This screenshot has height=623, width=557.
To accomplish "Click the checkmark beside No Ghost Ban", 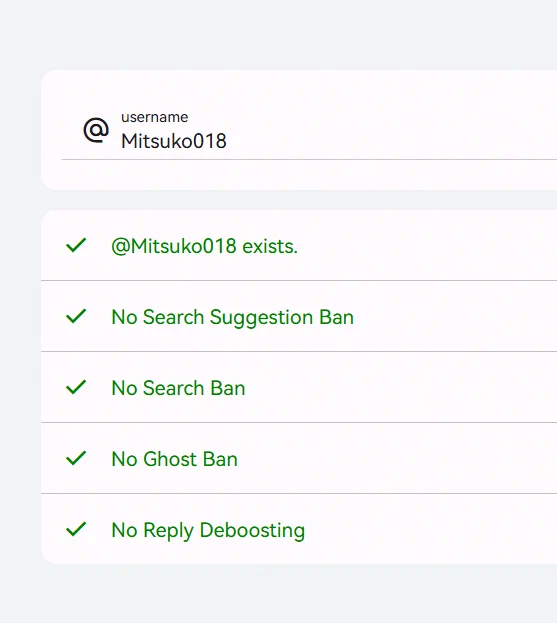I will [x=76, y=458].
